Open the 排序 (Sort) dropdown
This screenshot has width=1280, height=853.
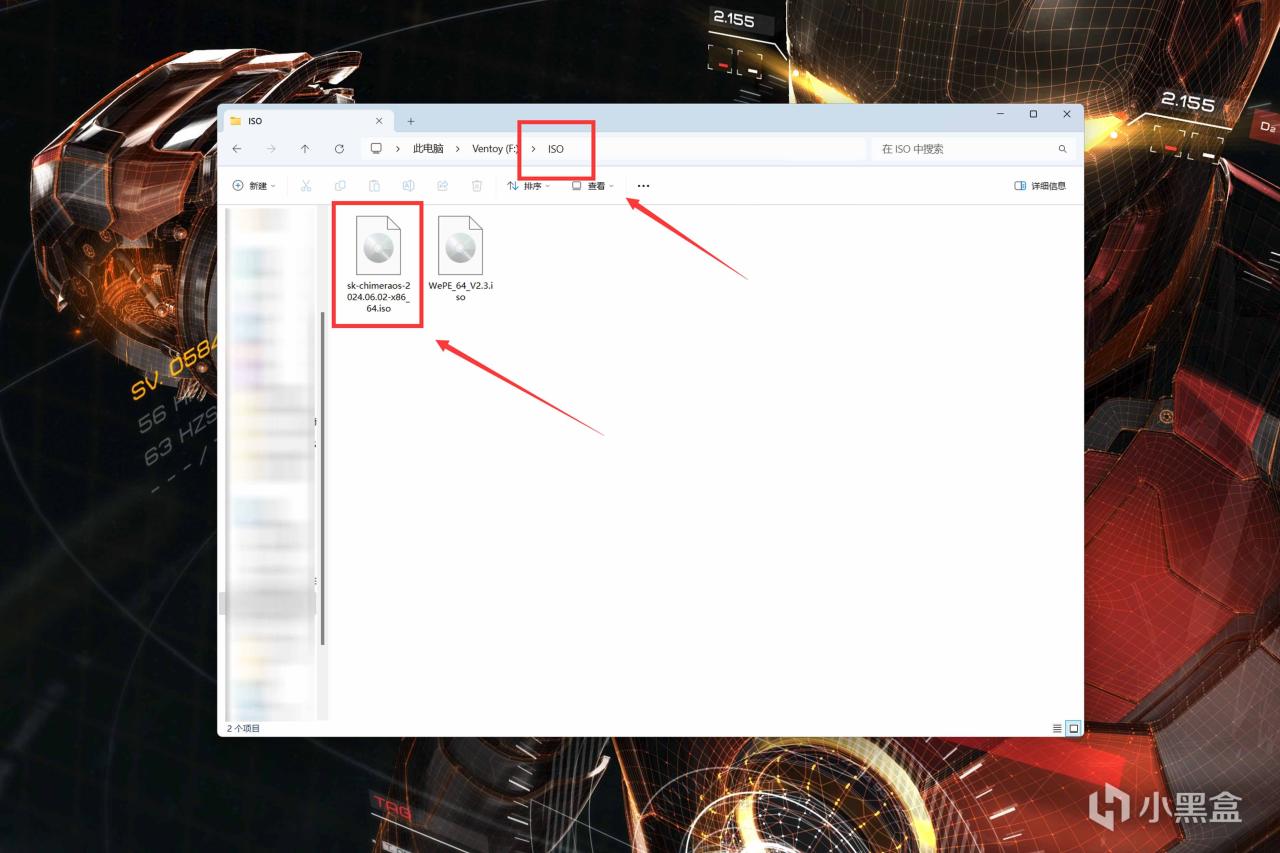(529, 186)
